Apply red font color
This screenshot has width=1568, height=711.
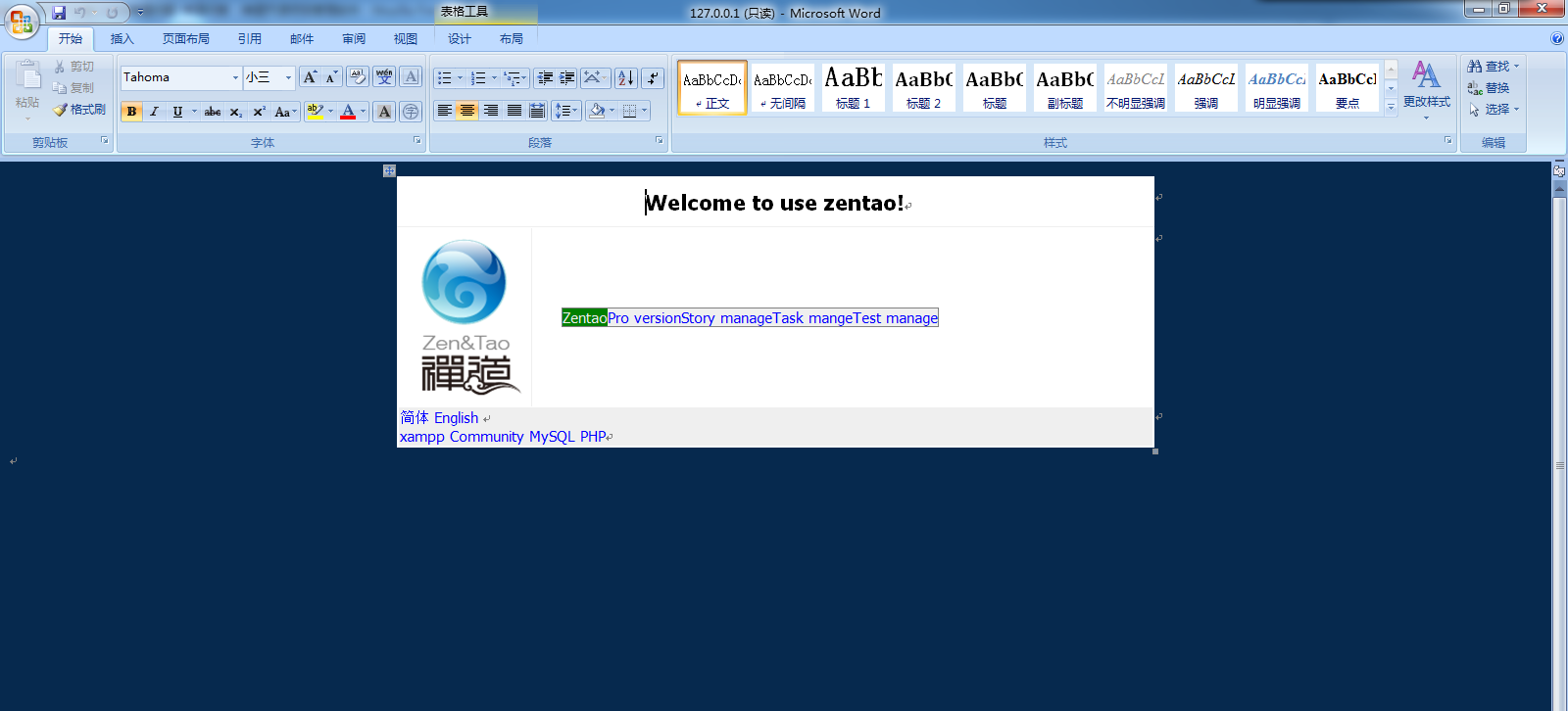[348, 112]
